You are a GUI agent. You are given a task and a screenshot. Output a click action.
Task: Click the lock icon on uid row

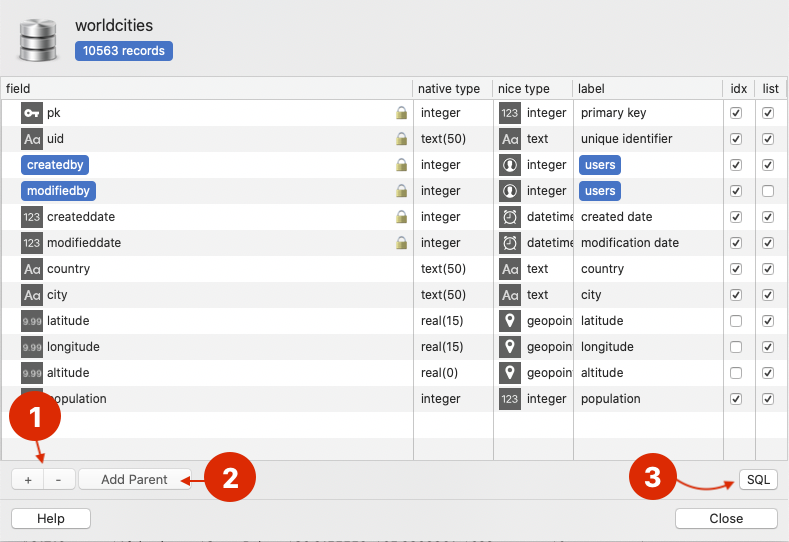[x=401, y=139]
